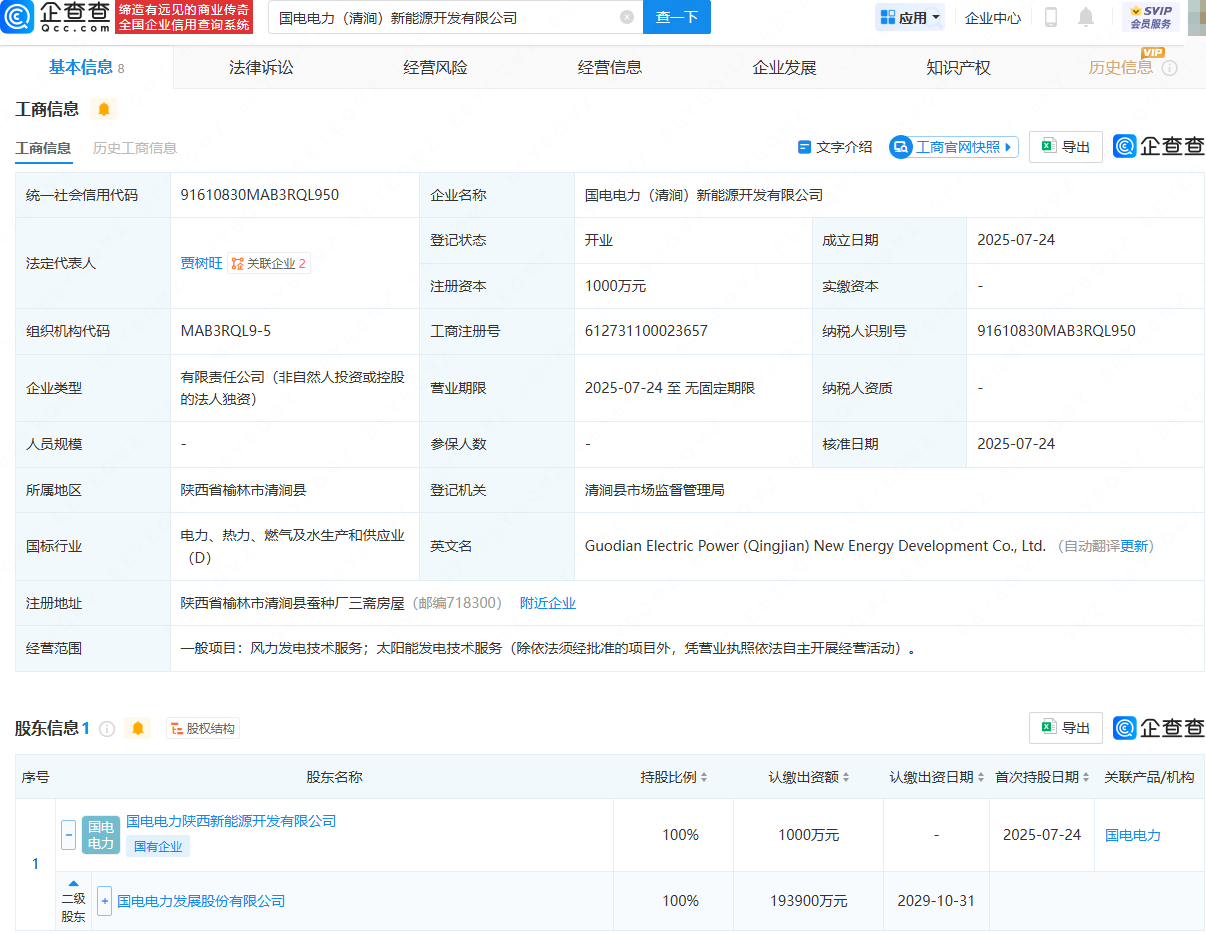Click English name Guodian Electric Power text
This screenshot has height=933, width=1206.
pos(815,546)
